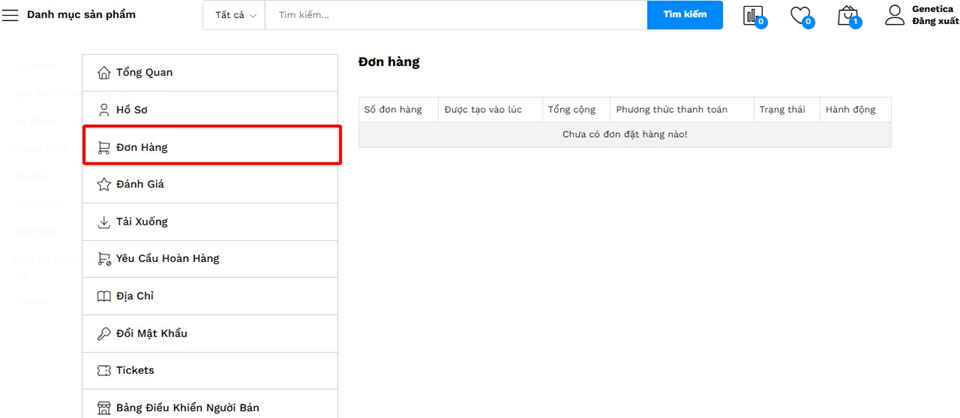Open the shopping cart icon
The image size is (960, 418).
(x=847, y=15)
